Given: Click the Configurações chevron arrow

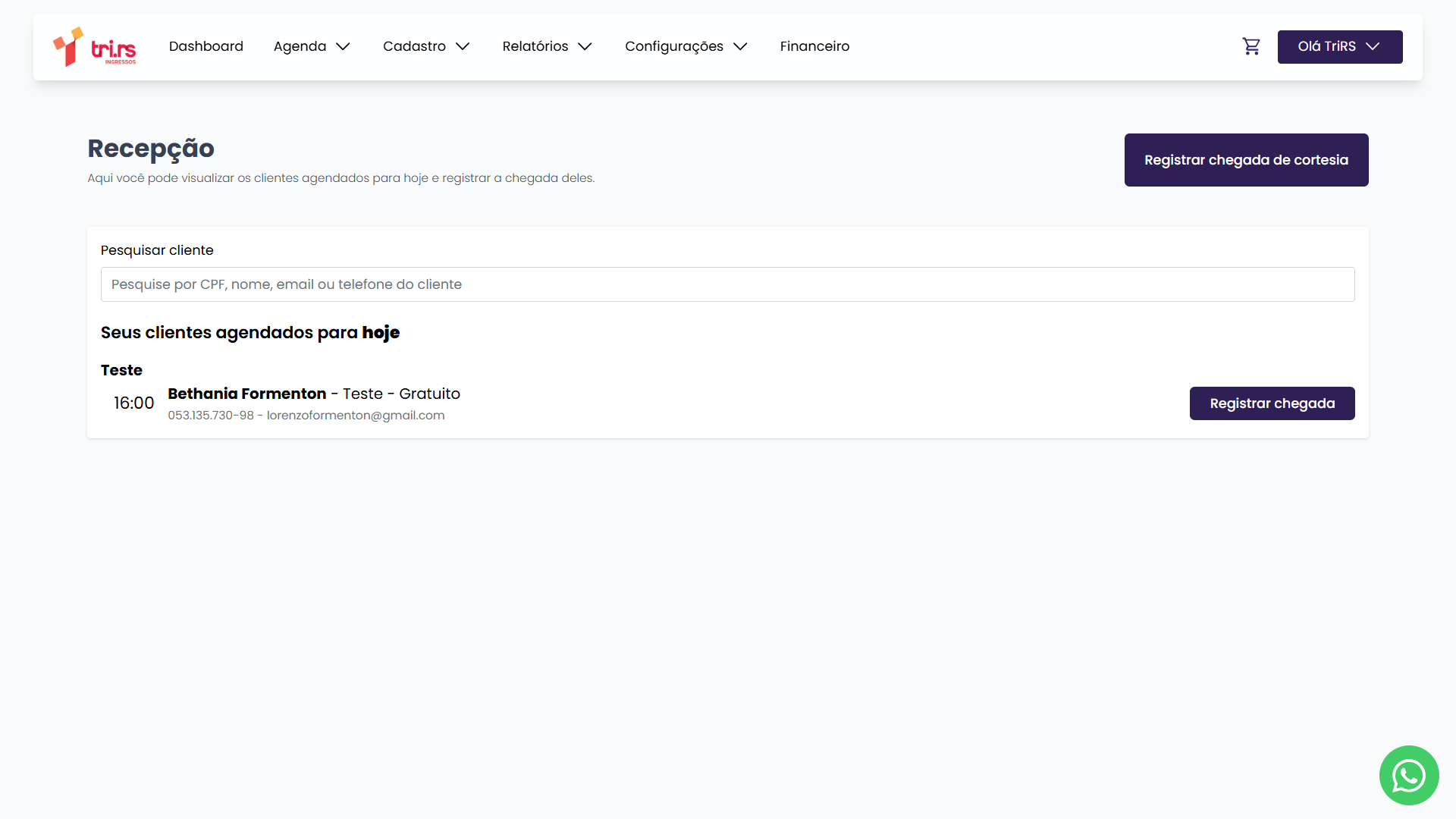Looking at the screenshot, I should point(740,47).
